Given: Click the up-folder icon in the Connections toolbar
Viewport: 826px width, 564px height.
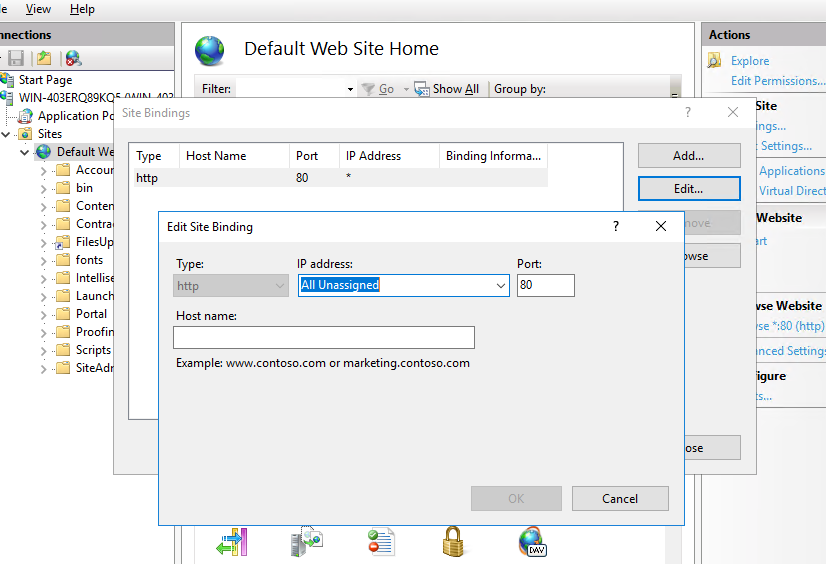Looking at the screenshot, I should pos(44,58).
